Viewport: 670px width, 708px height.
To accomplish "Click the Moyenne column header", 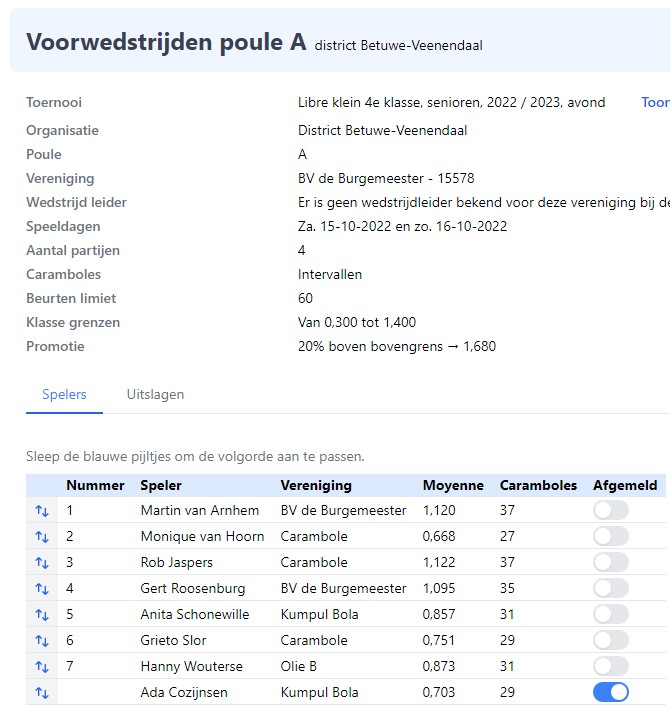I will coord(453,485).
